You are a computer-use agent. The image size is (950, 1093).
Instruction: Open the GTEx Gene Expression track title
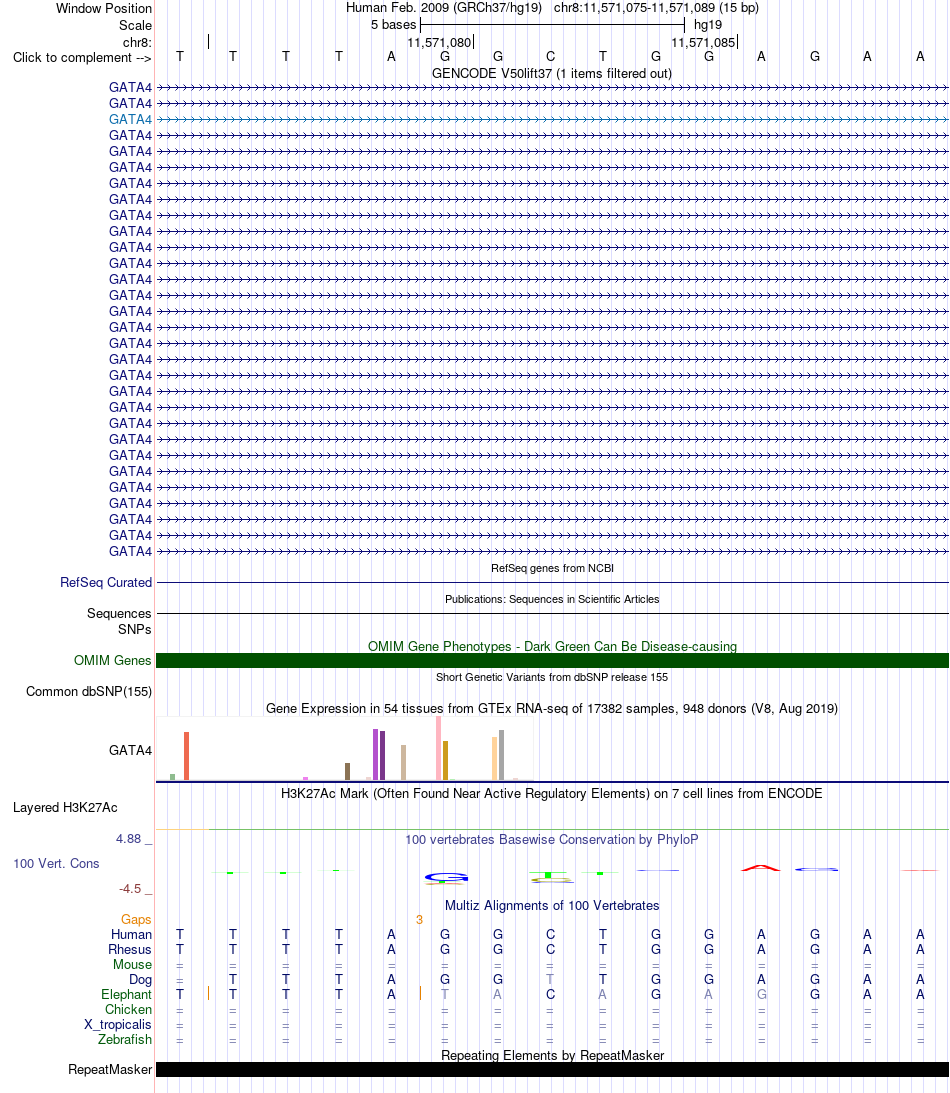click(552, 708)
